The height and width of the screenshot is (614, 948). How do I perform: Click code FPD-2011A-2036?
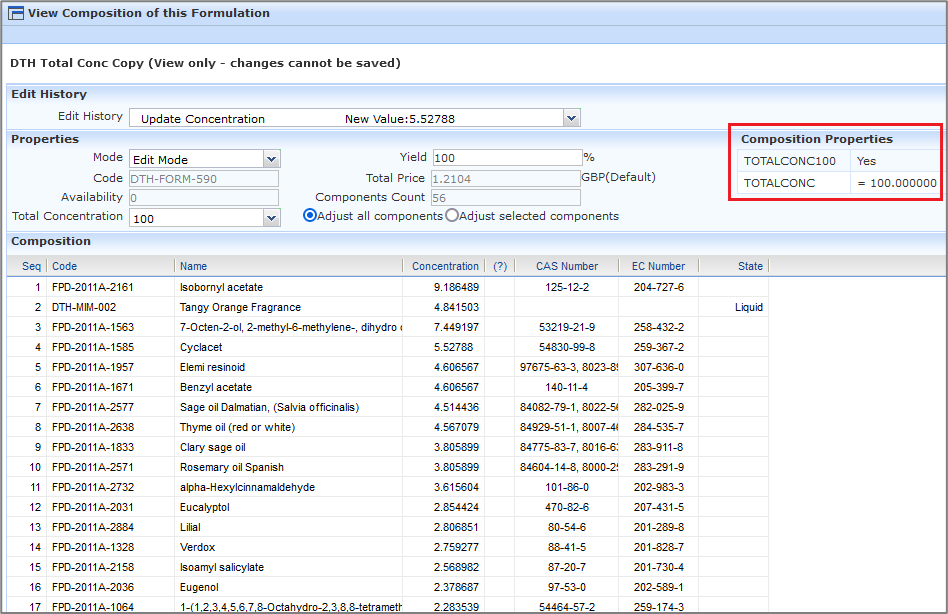tap(93, 587)
